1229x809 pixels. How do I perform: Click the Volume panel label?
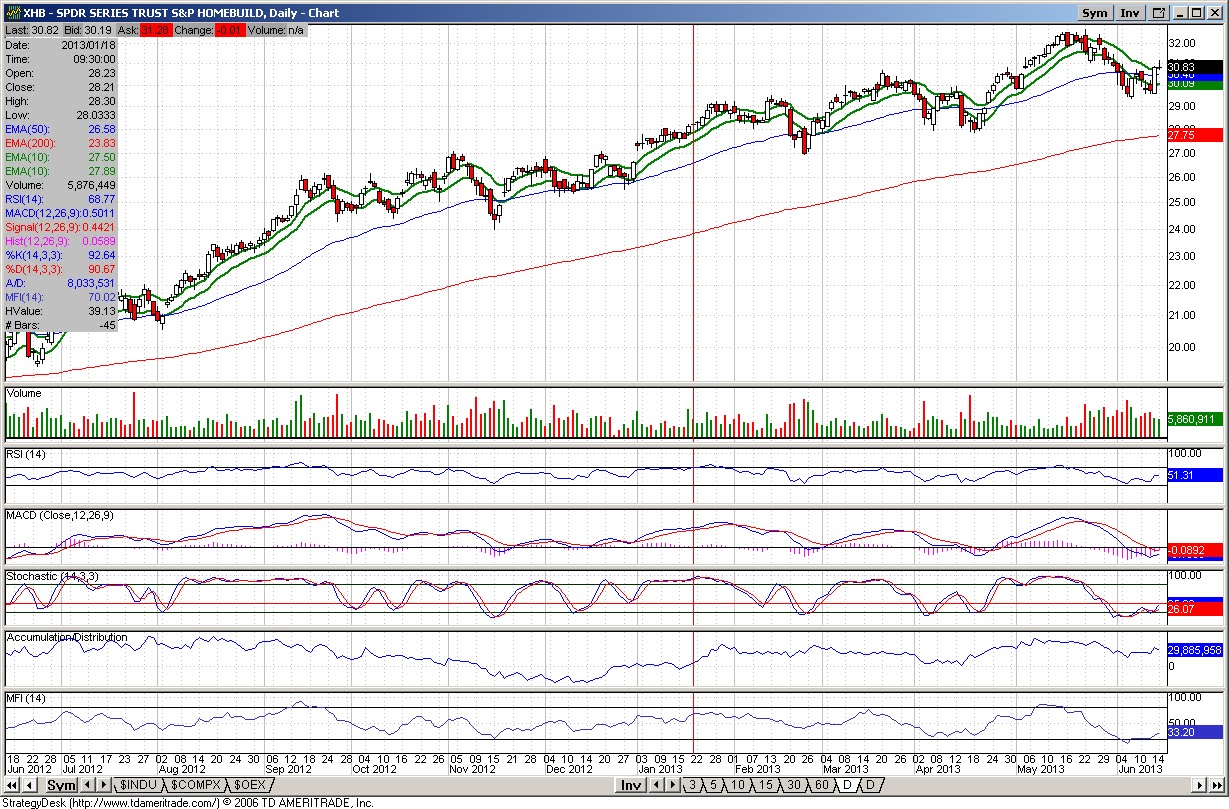point(25,394)
